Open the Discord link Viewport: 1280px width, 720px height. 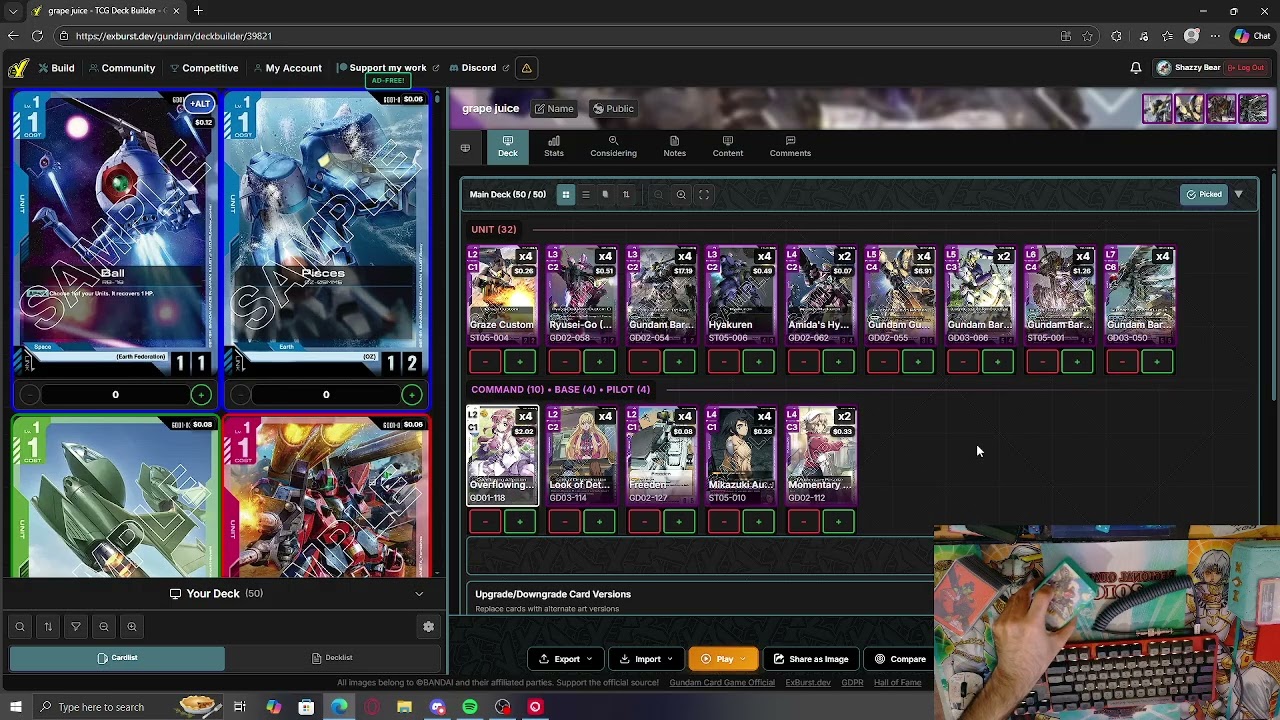(x=479, y=68)
